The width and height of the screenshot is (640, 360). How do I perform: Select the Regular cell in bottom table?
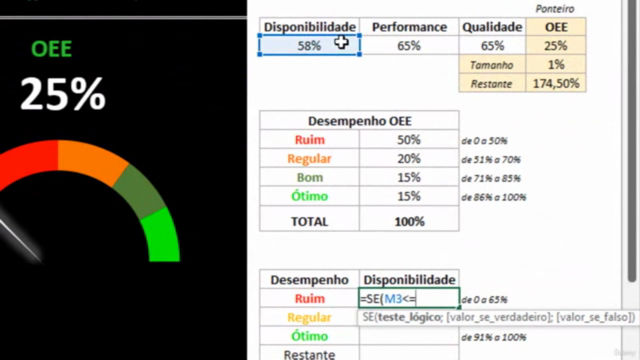point(309,317)
